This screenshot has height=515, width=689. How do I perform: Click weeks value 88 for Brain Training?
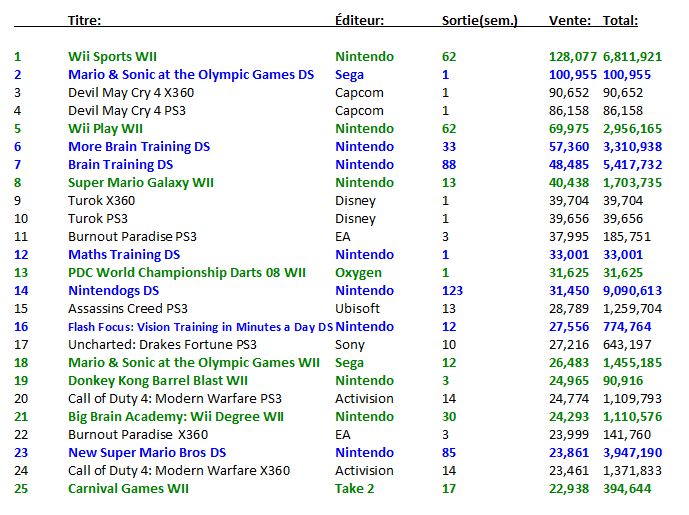pos(449,165)
